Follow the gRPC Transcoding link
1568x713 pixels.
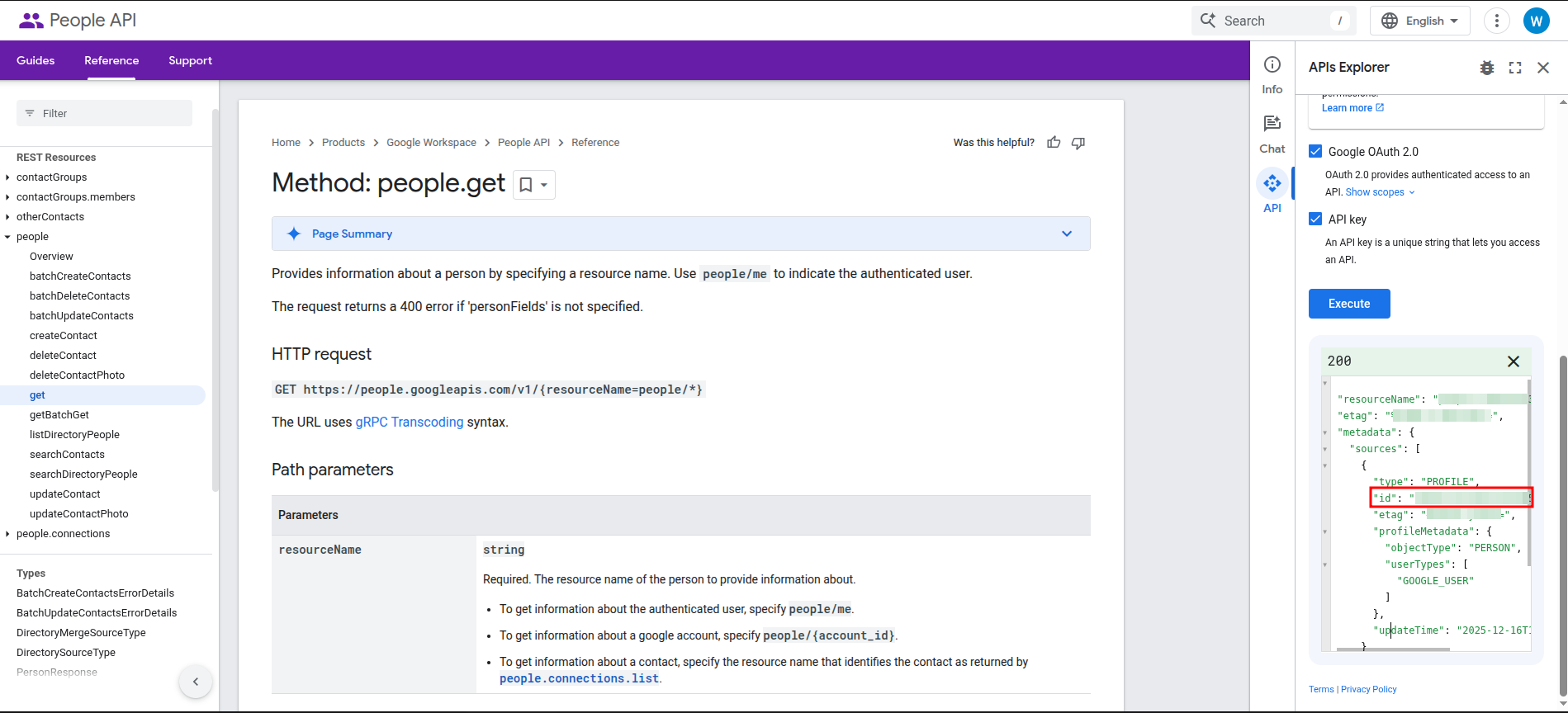pos(410,422)
